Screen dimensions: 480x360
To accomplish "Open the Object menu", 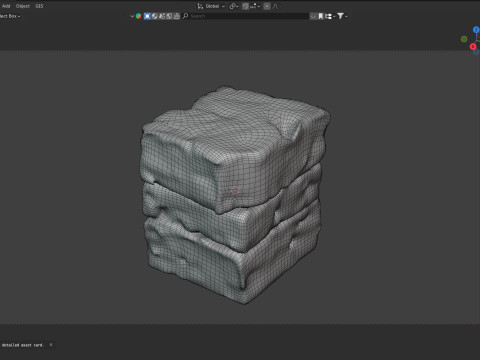I will [23, 6].
